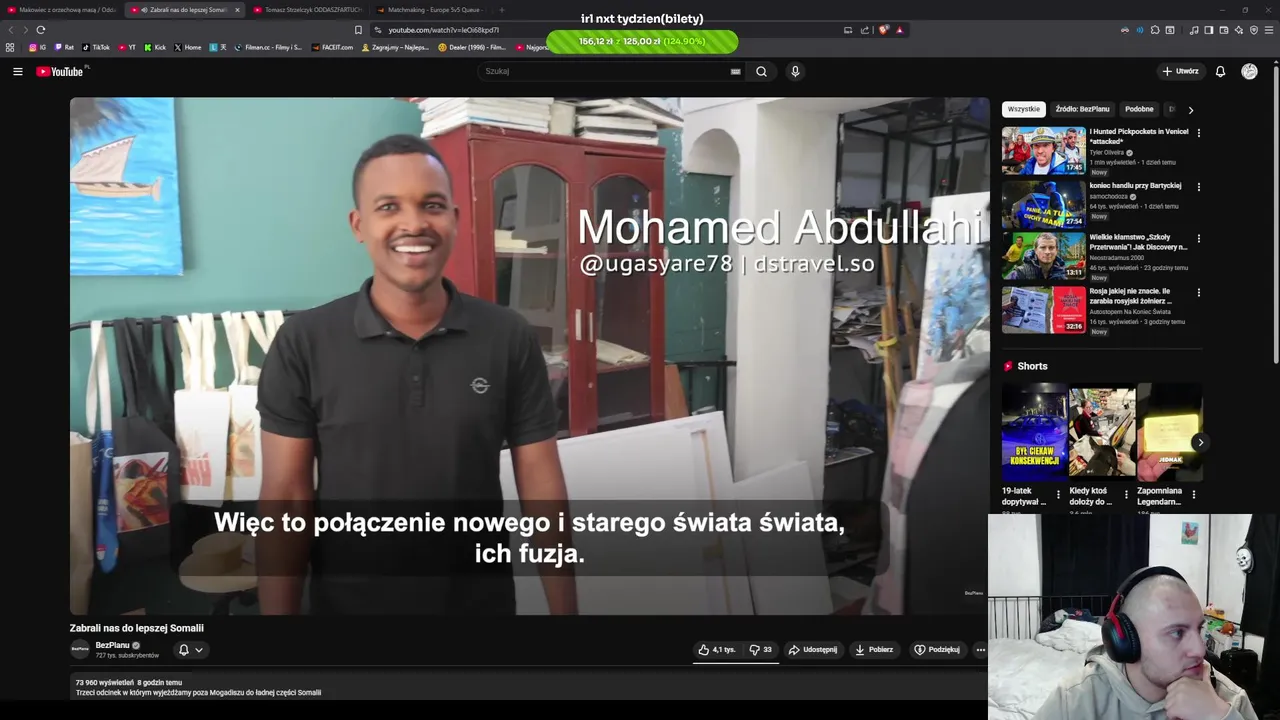Image resolution: width=1280 pixels, height=720 pixels.
Task: Open the browser sidebar panel icon
Action: click(x=1208, y=30)
